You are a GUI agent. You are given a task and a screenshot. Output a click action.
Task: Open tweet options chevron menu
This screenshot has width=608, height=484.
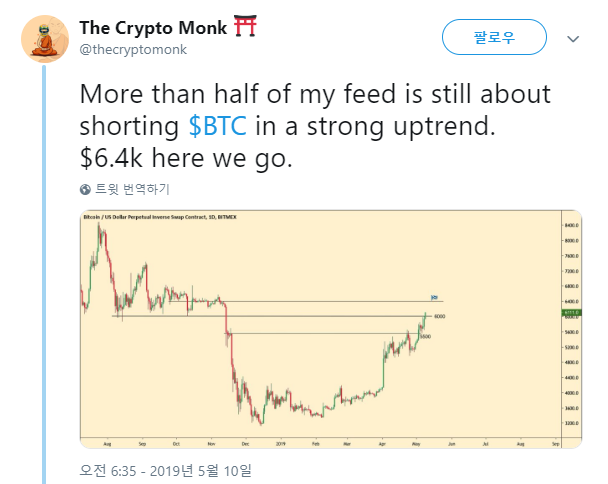pyautogui.click(x=573, y=39)
